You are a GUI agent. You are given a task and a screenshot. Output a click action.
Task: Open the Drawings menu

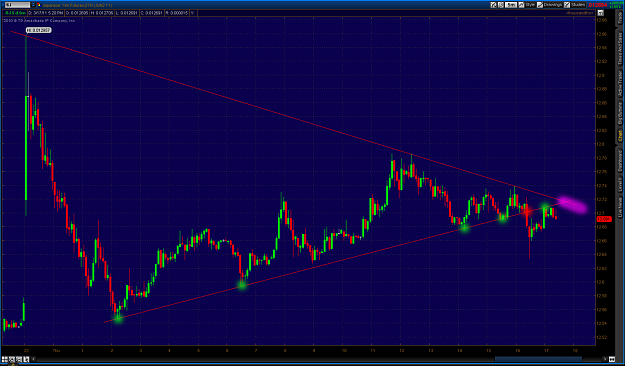552,5
